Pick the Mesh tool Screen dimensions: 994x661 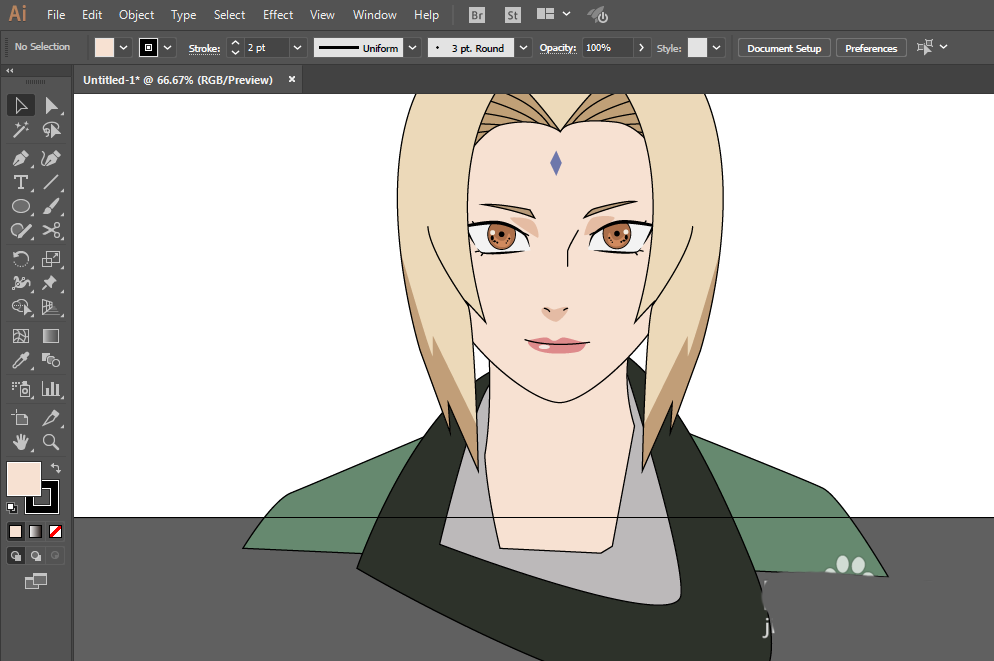pos(20,336)
